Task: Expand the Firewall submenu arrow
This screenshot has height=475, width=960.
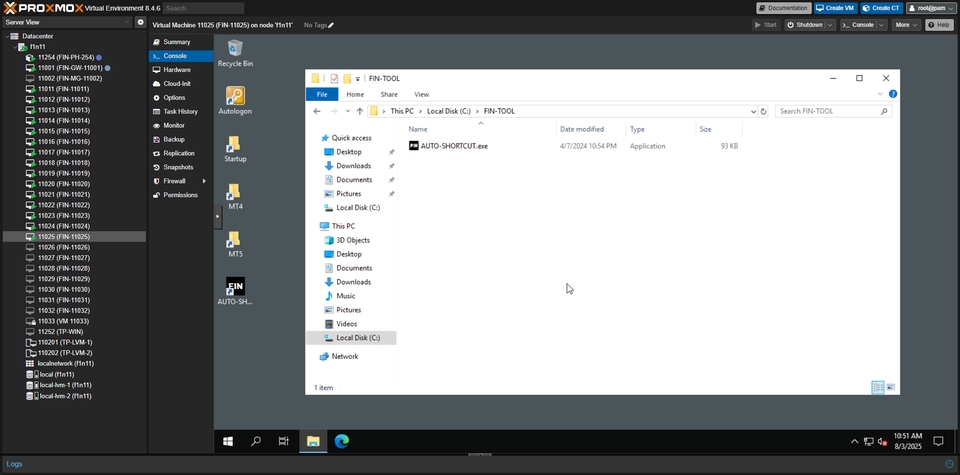Action: pyautogui.click(x=204, y=181)
